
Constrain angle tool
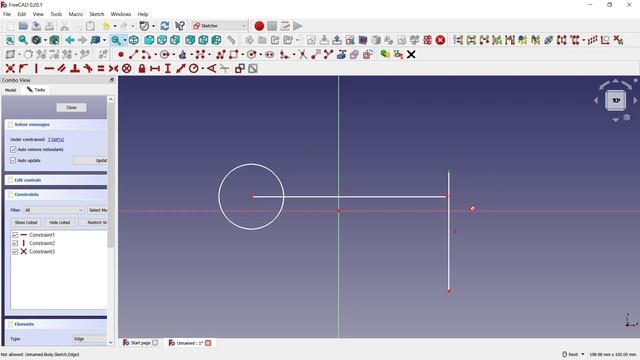pos(211,68)
